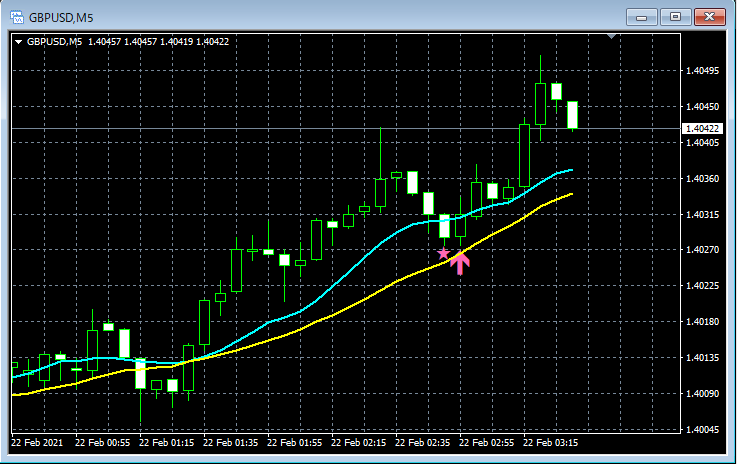This screenshot has width=738, height=464.
Task: Click the highest candle with long upper wick
Action: 540,104
